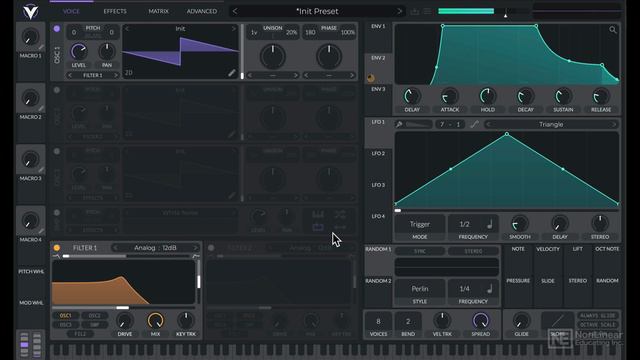Screen dimensions: 640x360
Task: Click the Macro 1 edit pencil icon
Action: [x=41, y=48]
